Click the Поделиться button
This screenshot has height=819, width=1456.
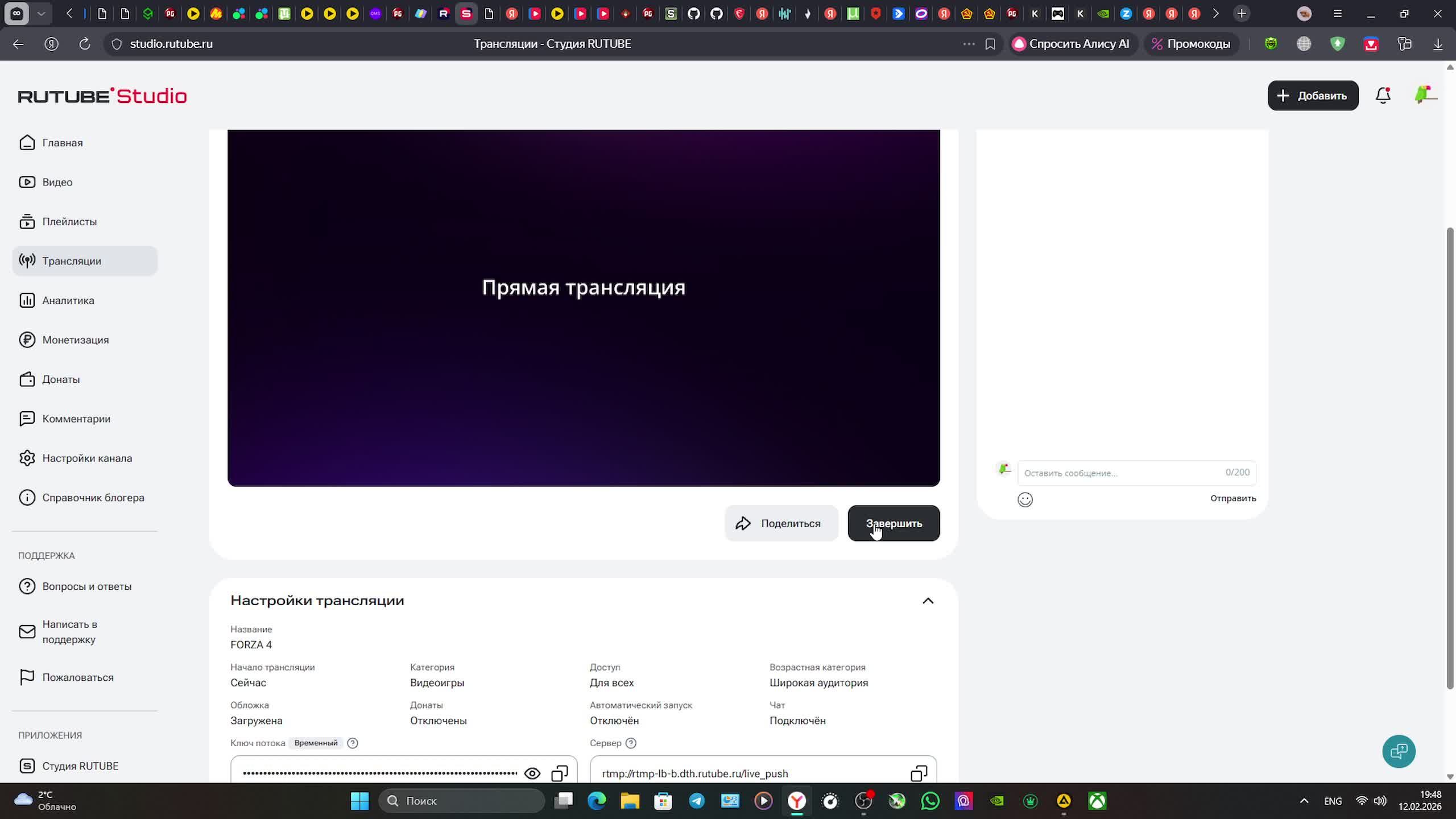[781, 523]
